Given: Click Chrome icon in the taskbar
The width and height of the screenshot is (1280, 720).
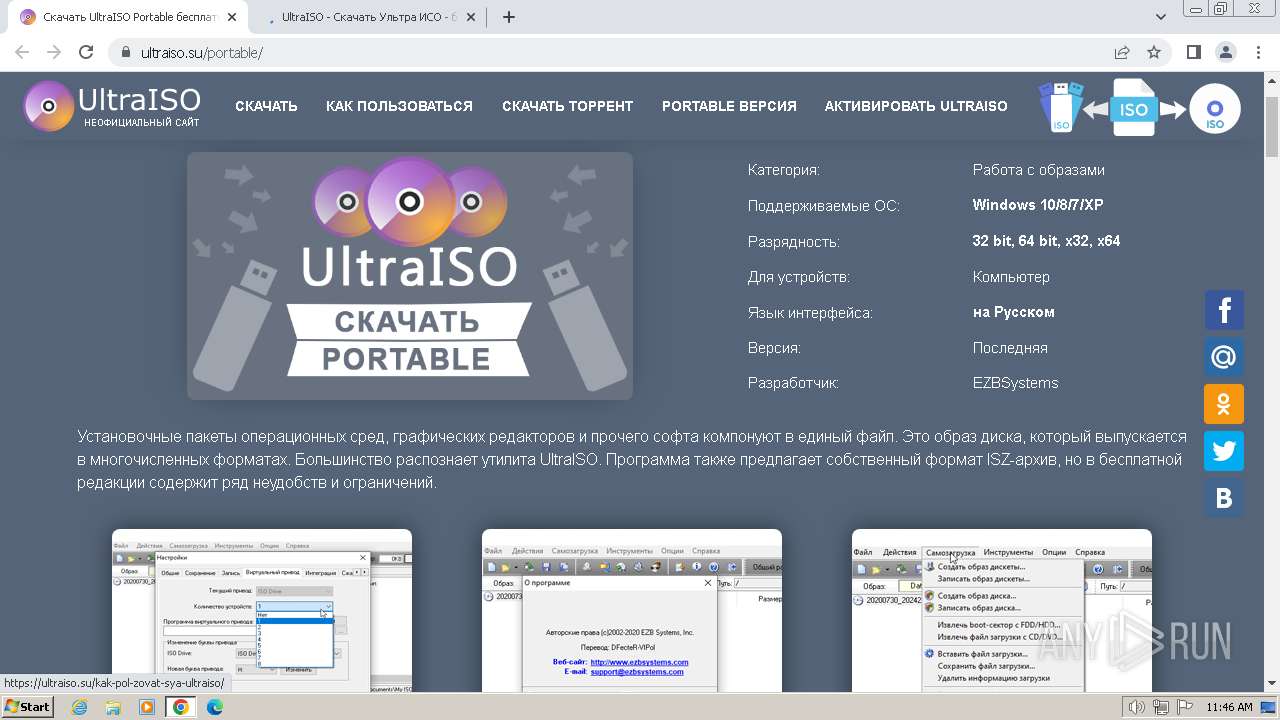Looking at the screenshot, I should click(180, 707).
